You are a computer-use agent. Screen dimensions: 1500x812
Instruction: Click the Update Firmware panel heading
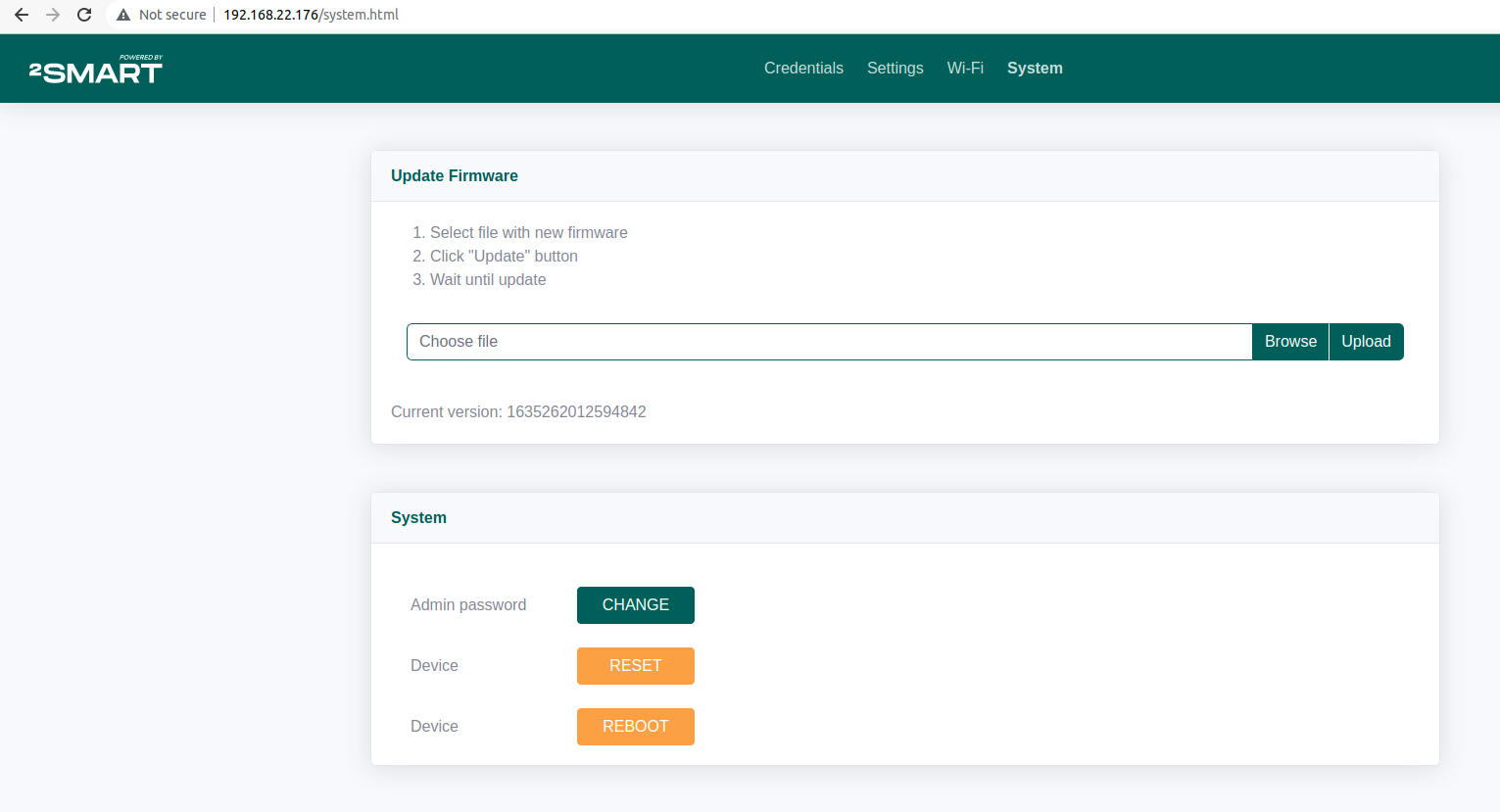point(455,176)
